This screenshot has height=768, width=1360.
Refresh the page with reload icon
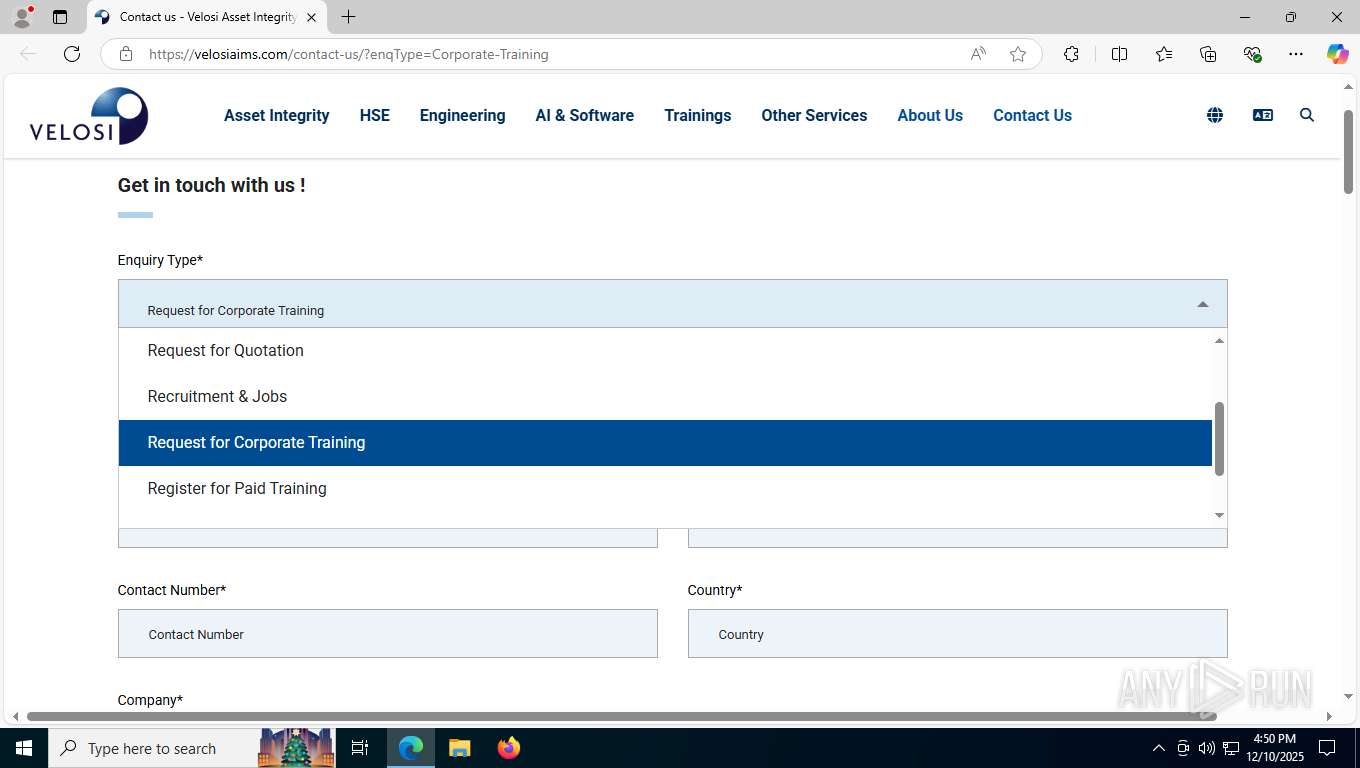click(72, 54)
